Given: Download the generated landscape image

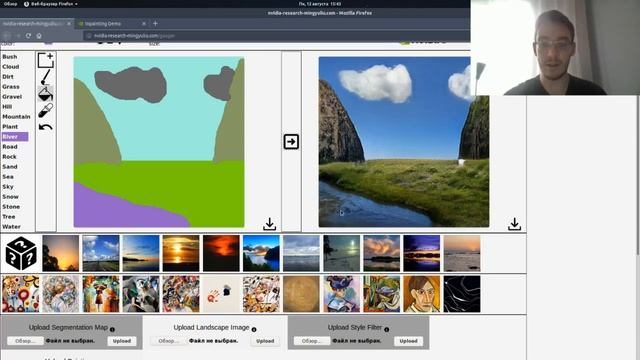Looking at the screenshot, I should (514, 224).
